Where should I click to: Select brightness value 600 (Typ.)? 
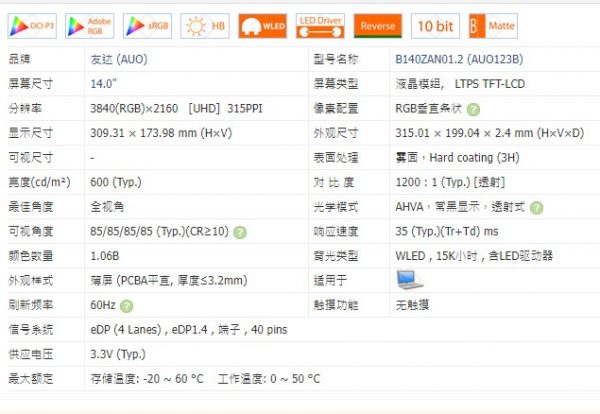(x=116, y=182)
